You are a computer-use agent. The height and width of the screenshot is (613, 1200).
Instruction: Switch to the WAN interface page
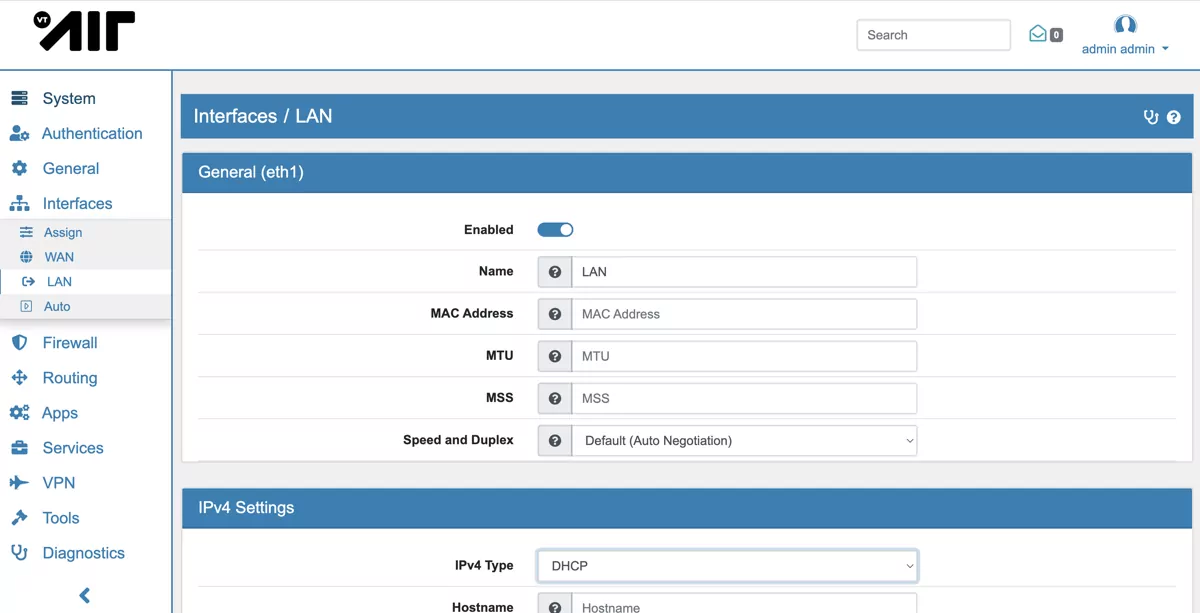pyautogui.click(x=60, y=256)
